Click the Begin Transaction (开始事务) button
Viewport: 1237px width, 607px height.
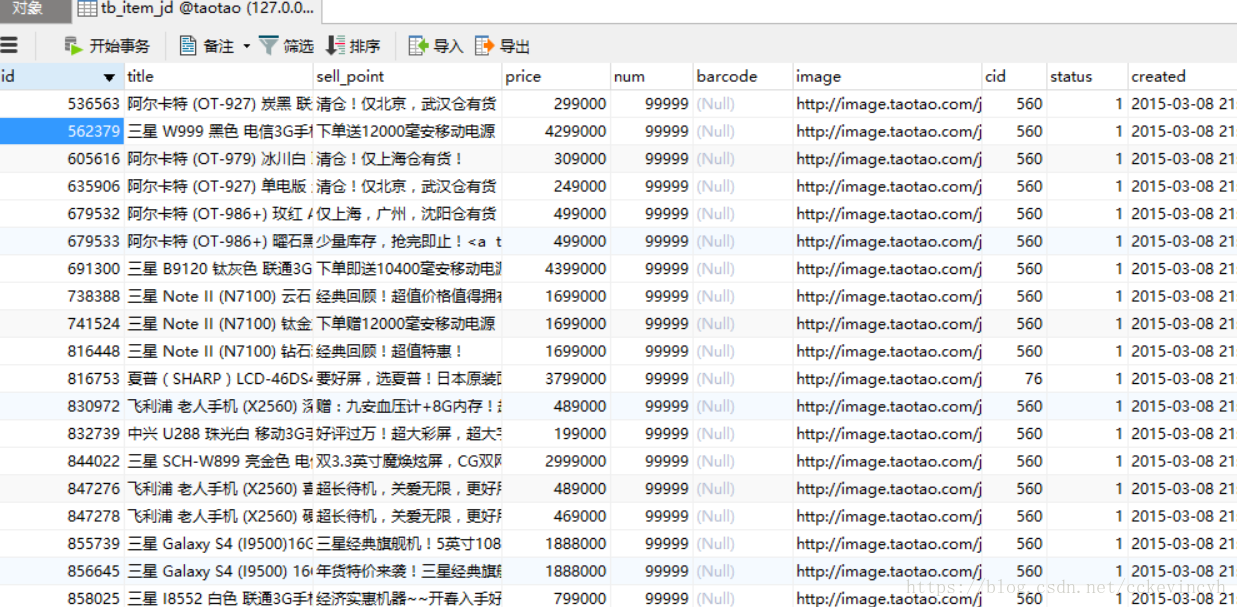click(106, 46)
